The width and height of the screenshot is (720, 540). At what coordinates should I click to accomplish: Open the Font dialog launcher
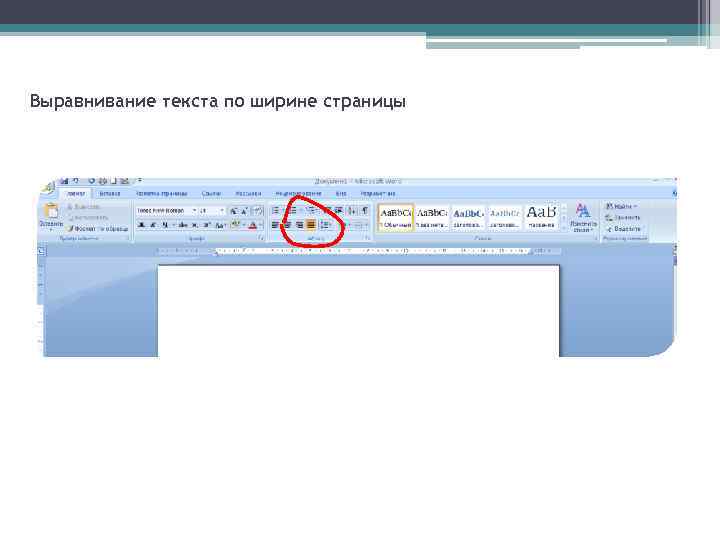click(x=260, y=238)
